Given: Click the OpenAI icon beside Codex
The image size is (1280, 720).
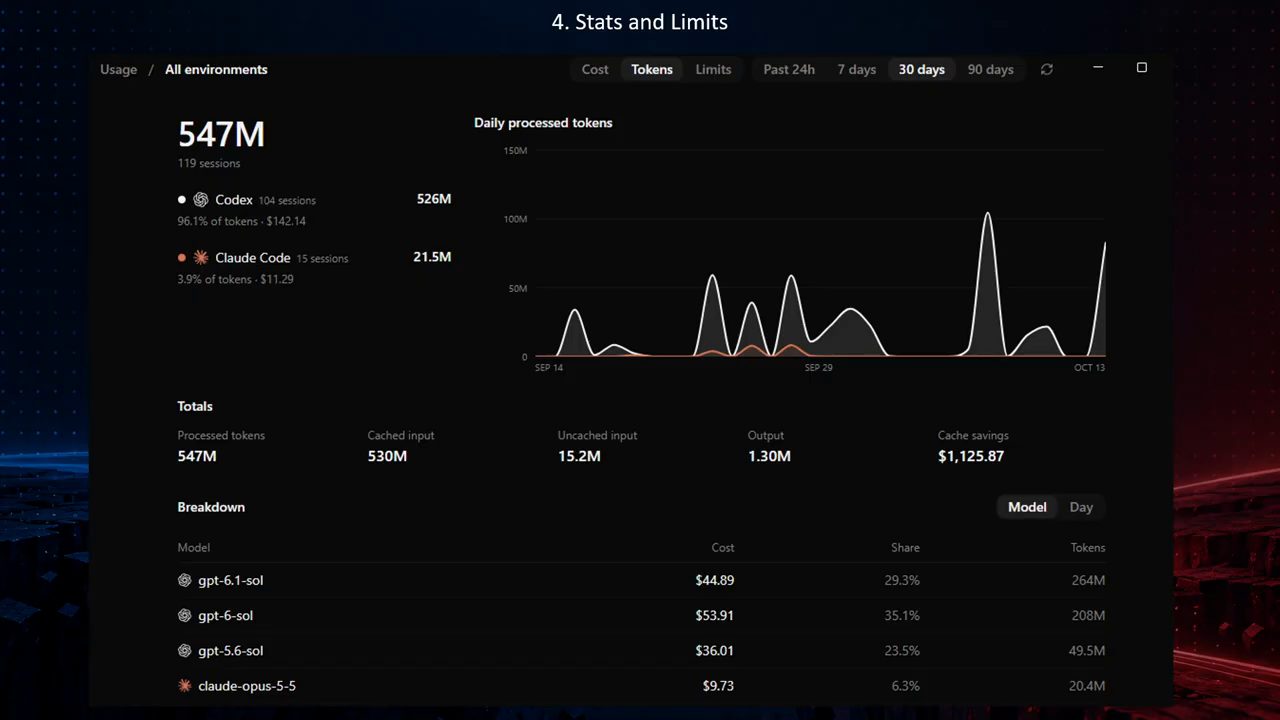Looking at the screenshot, I should [x=201, y=200].
